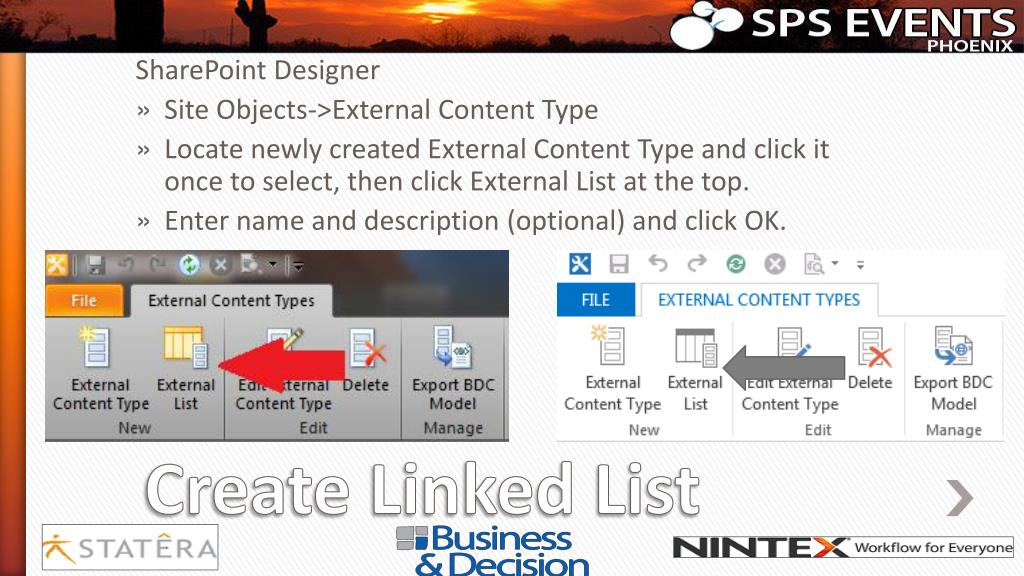Click the Stop icon in the dark toolbar
This screenshot has height=576, width=1024.
[x=221, y=264]
